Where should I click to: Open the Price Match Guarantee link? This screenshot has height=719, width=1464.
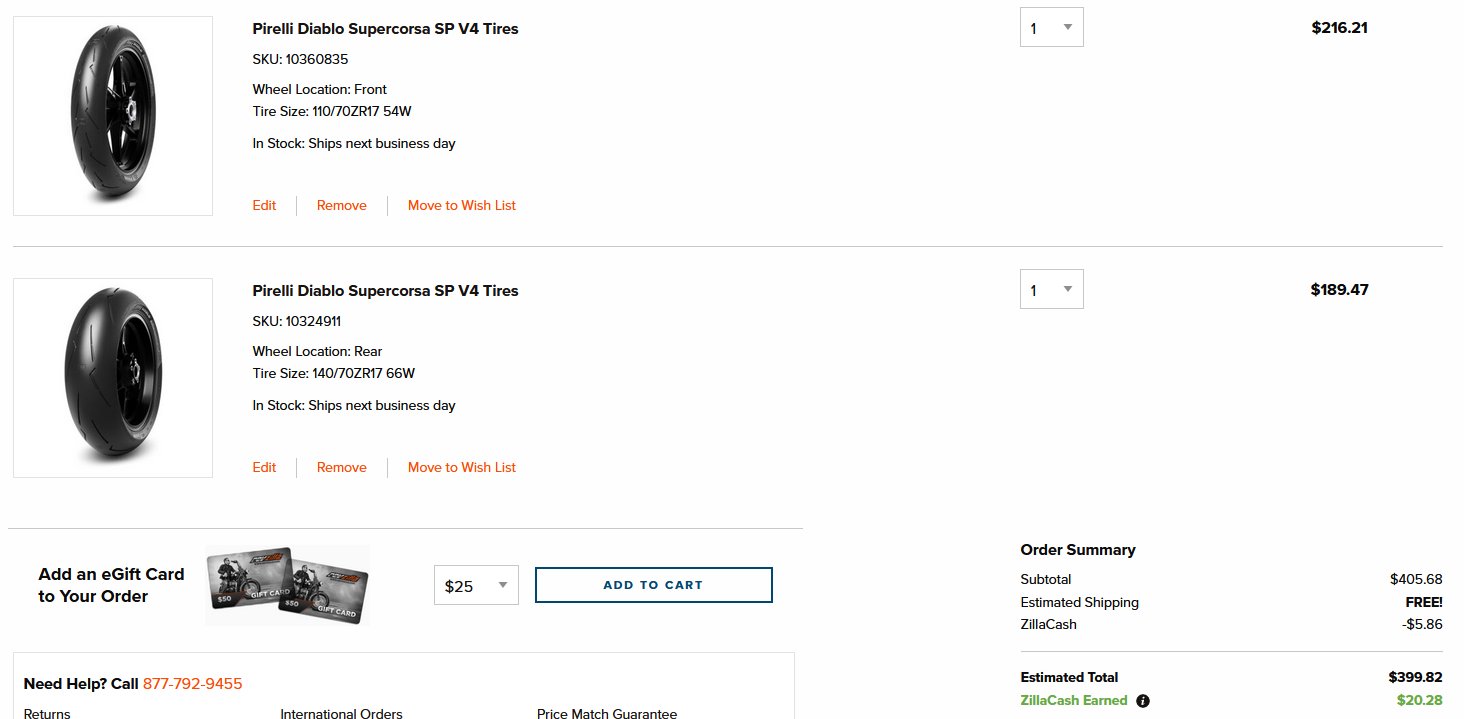point(607,713)
